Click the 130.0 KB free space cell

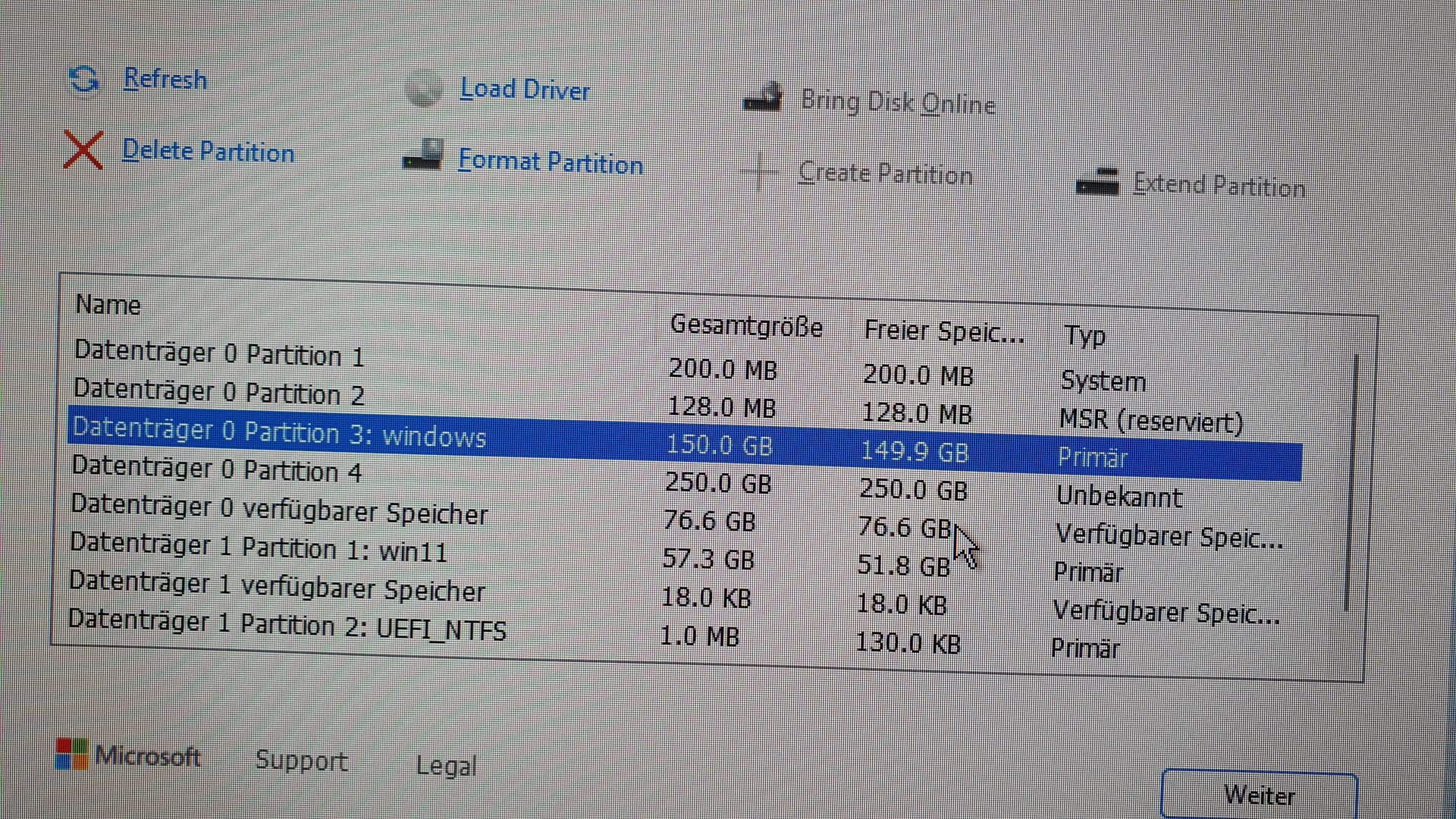(908, 642)
